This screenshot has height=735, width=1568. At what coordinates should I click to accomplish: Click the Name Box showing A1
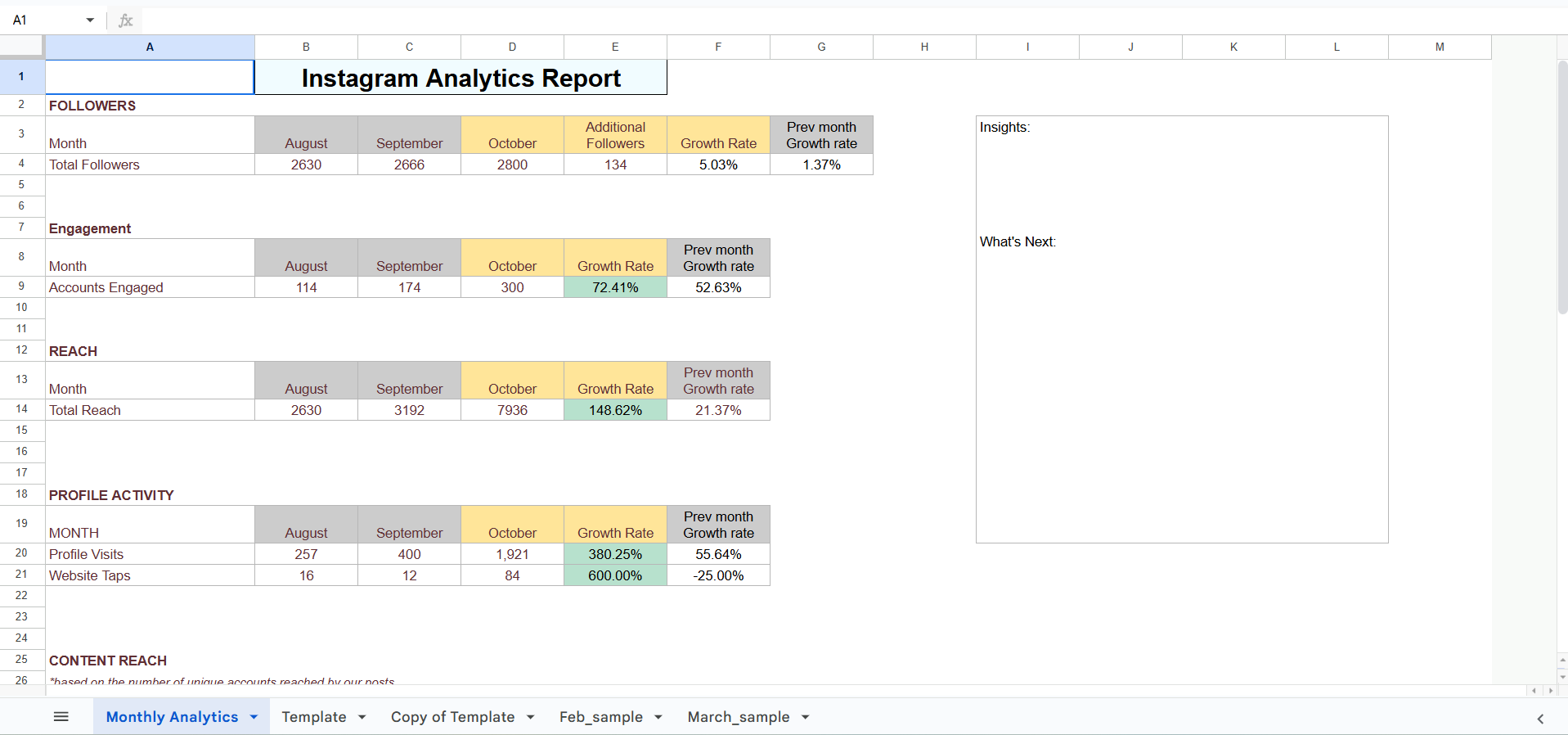click(x=45, y=20)
